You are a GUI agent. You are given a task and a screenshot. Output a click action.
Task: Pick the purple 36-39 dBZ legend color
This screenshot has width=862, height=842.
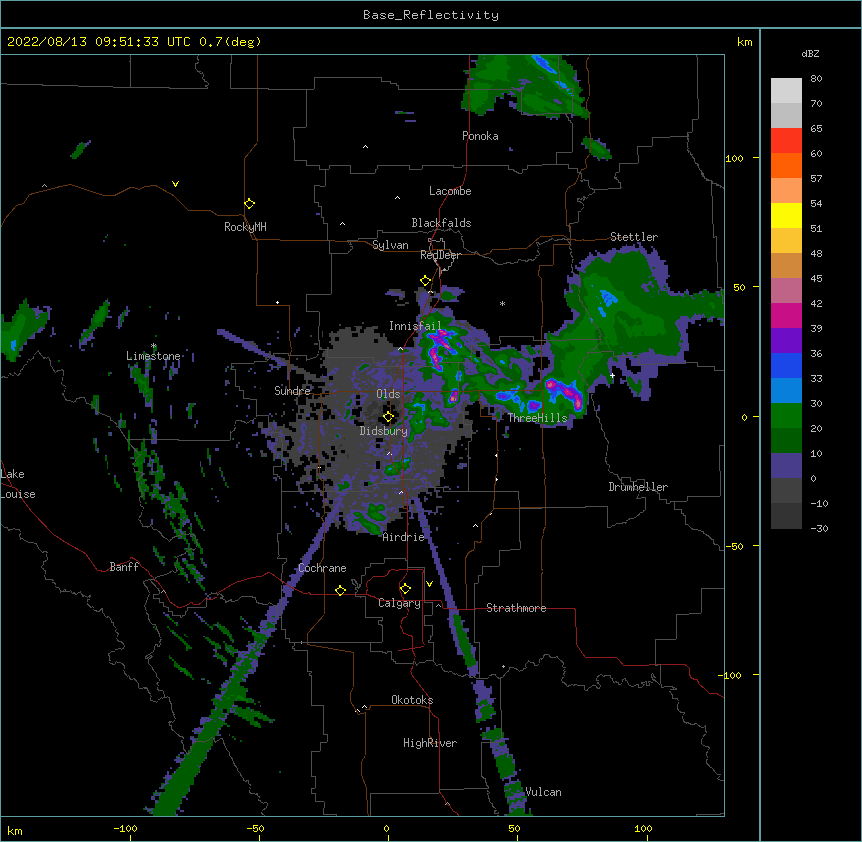pos(786,341)
